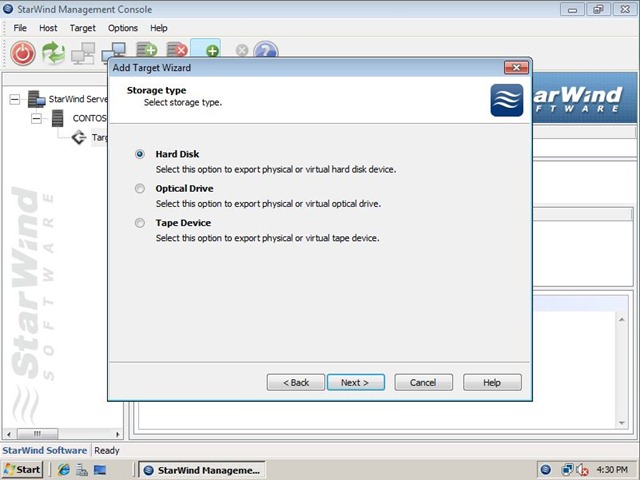The width and height of the screenshot is (640, 480).
Task: Click log panel scroll down arrow
Action: 622,423
